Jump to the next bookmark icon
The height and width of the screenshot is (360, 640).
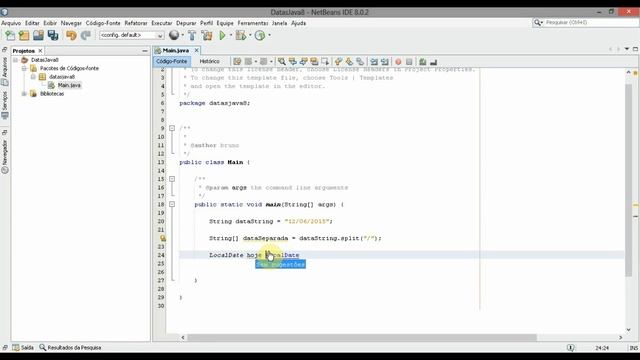point(349,62)
